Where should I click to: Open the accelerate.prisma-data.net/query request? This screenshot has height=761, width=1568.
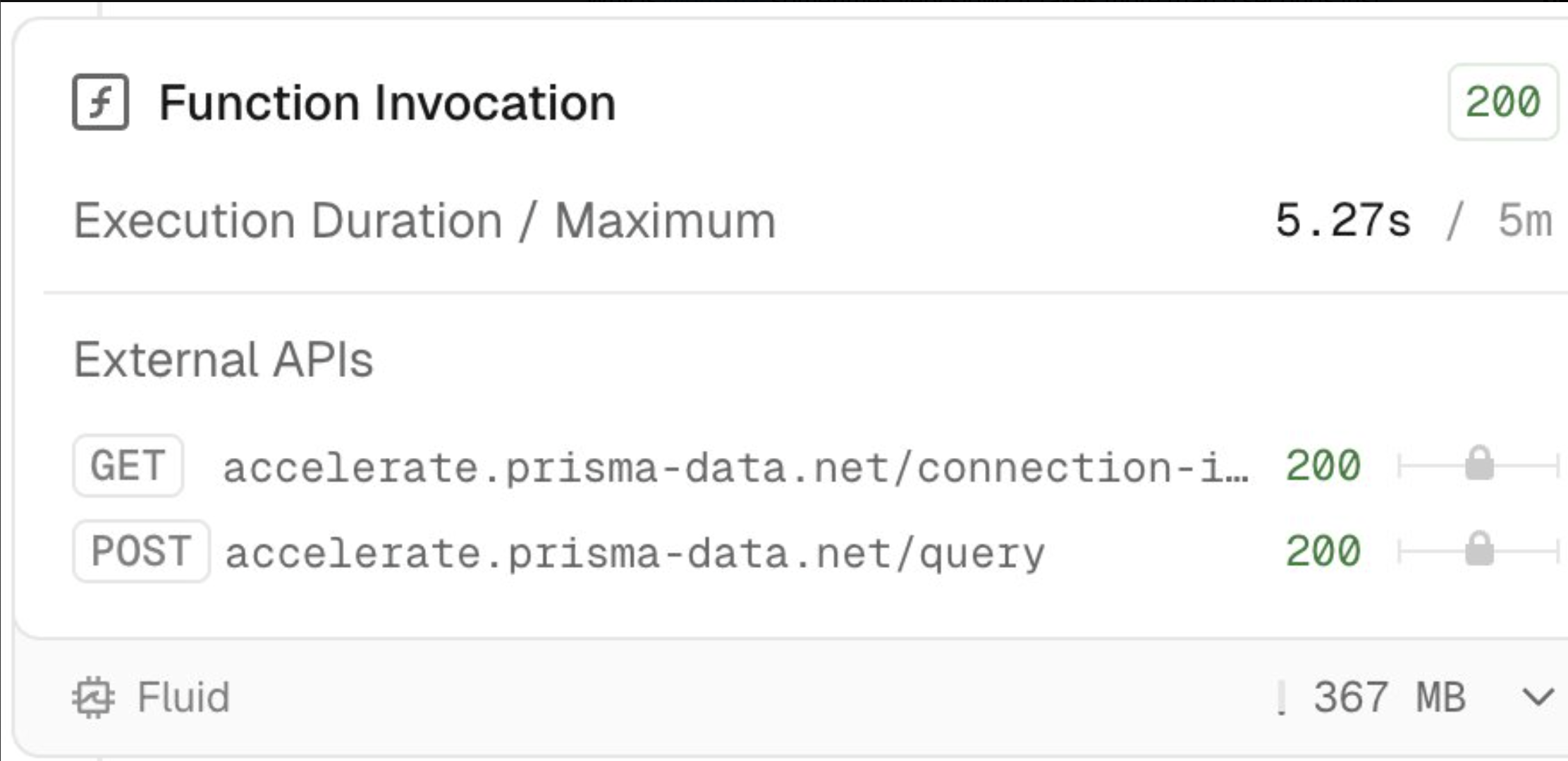[635, 553]
